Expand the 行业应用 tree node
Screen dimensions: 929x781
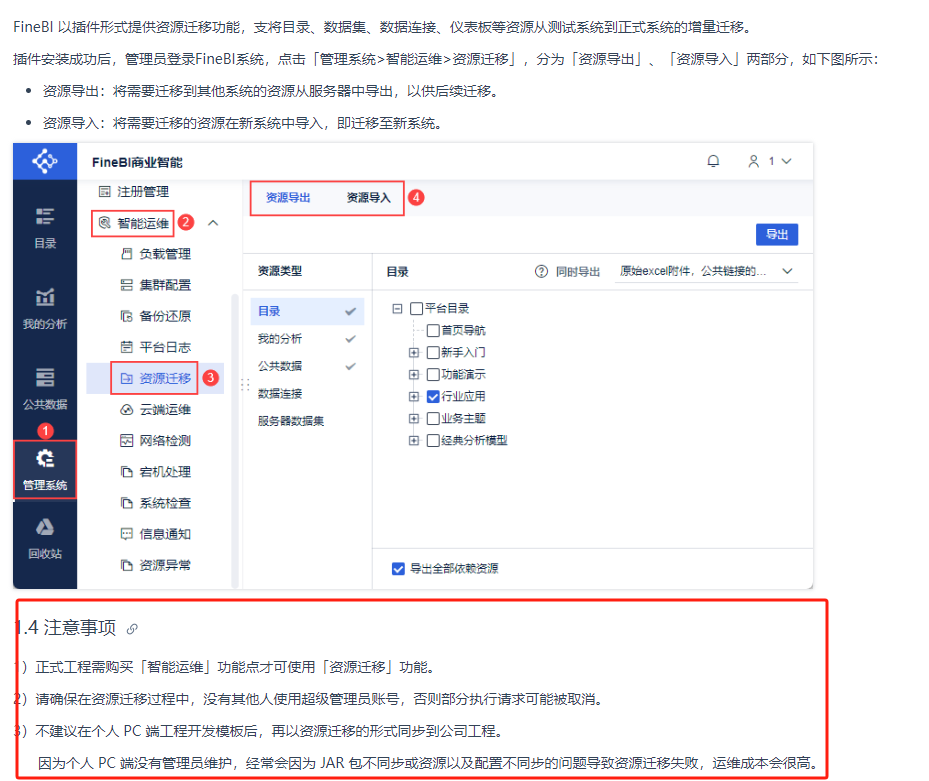coord(414,396)
